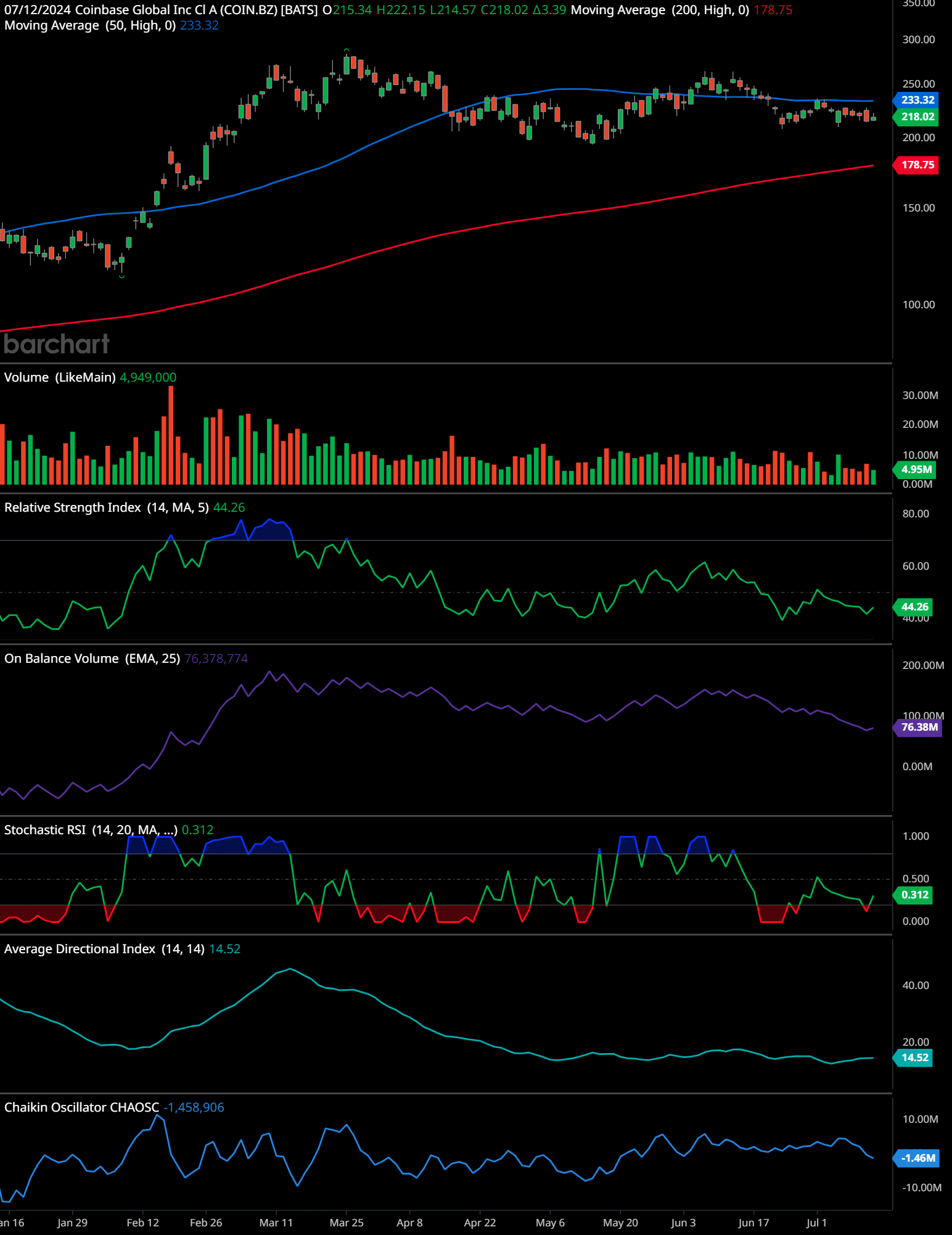Click the May 6 date on time axis
The width and height of the screenshot is (952, 1235).
tap(550, 1223)
